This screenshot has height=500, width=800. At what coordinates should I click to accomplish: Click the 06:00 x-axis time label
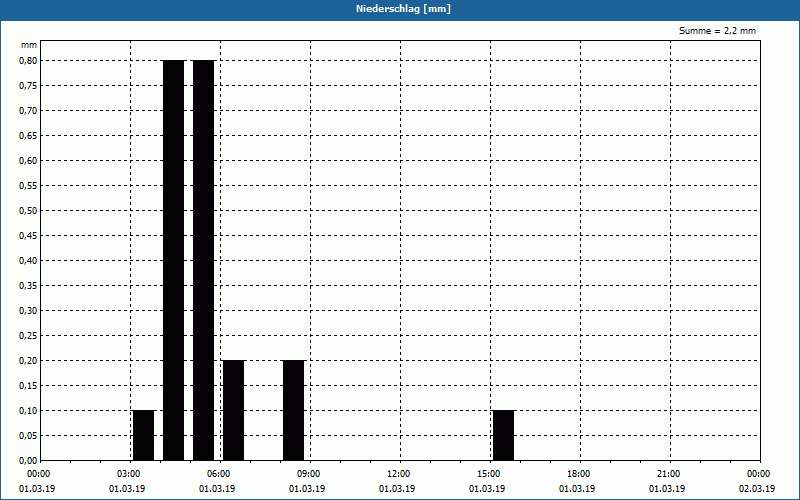click(219, 474)
